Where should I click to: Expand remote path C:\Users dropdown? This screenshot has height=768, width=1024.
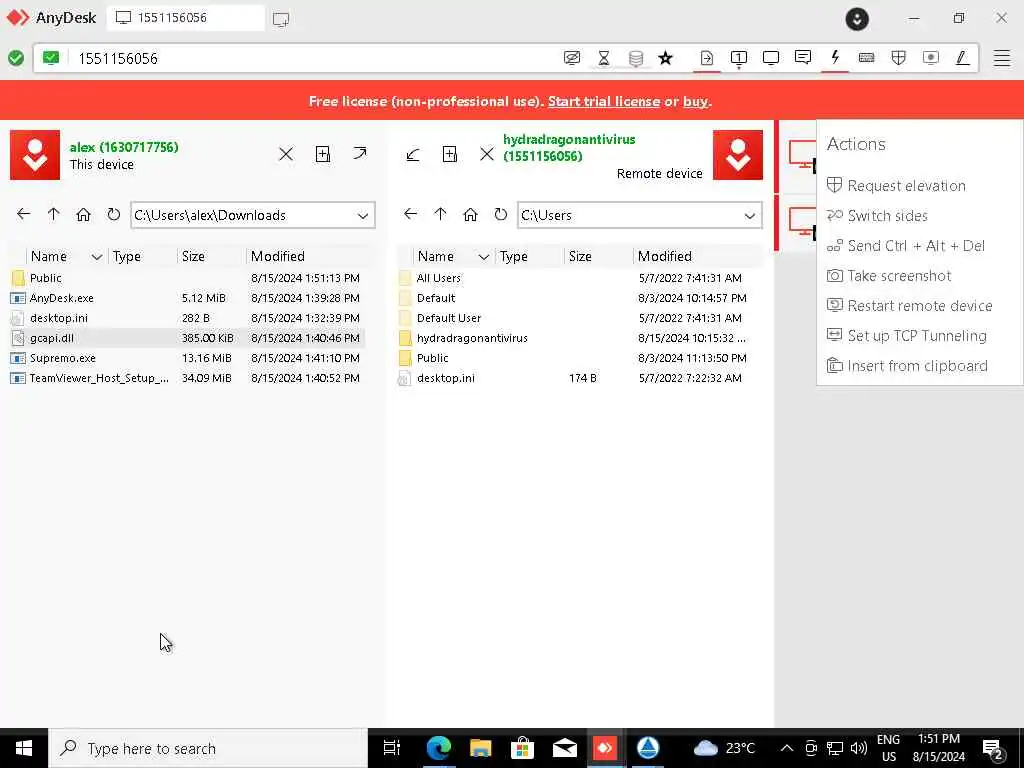tap(750, 216)
